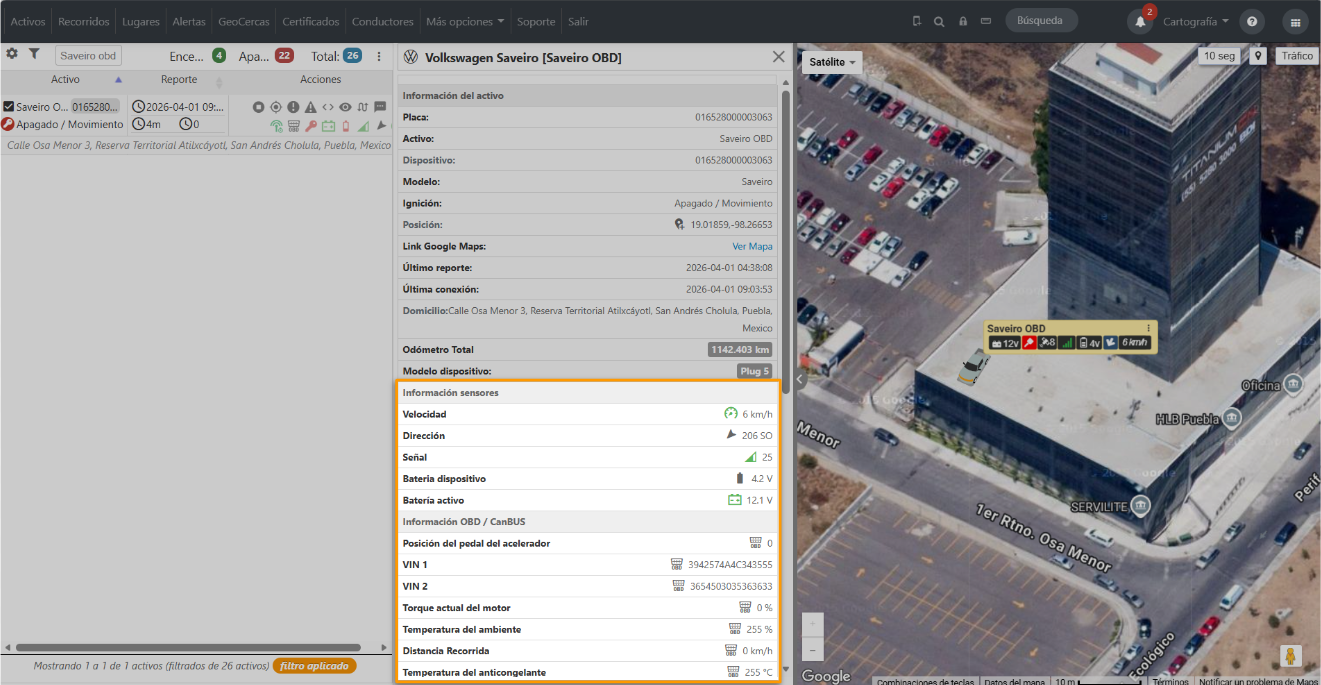Click the code brackets action icon
Image resolution: width=1321 pixels, height=685 pixels.
point(328,107)
